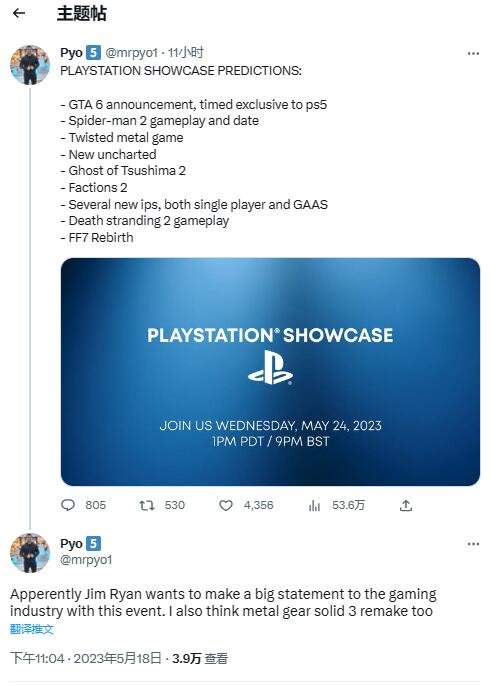Open the more options menu on the second tweet

(473, 544)
